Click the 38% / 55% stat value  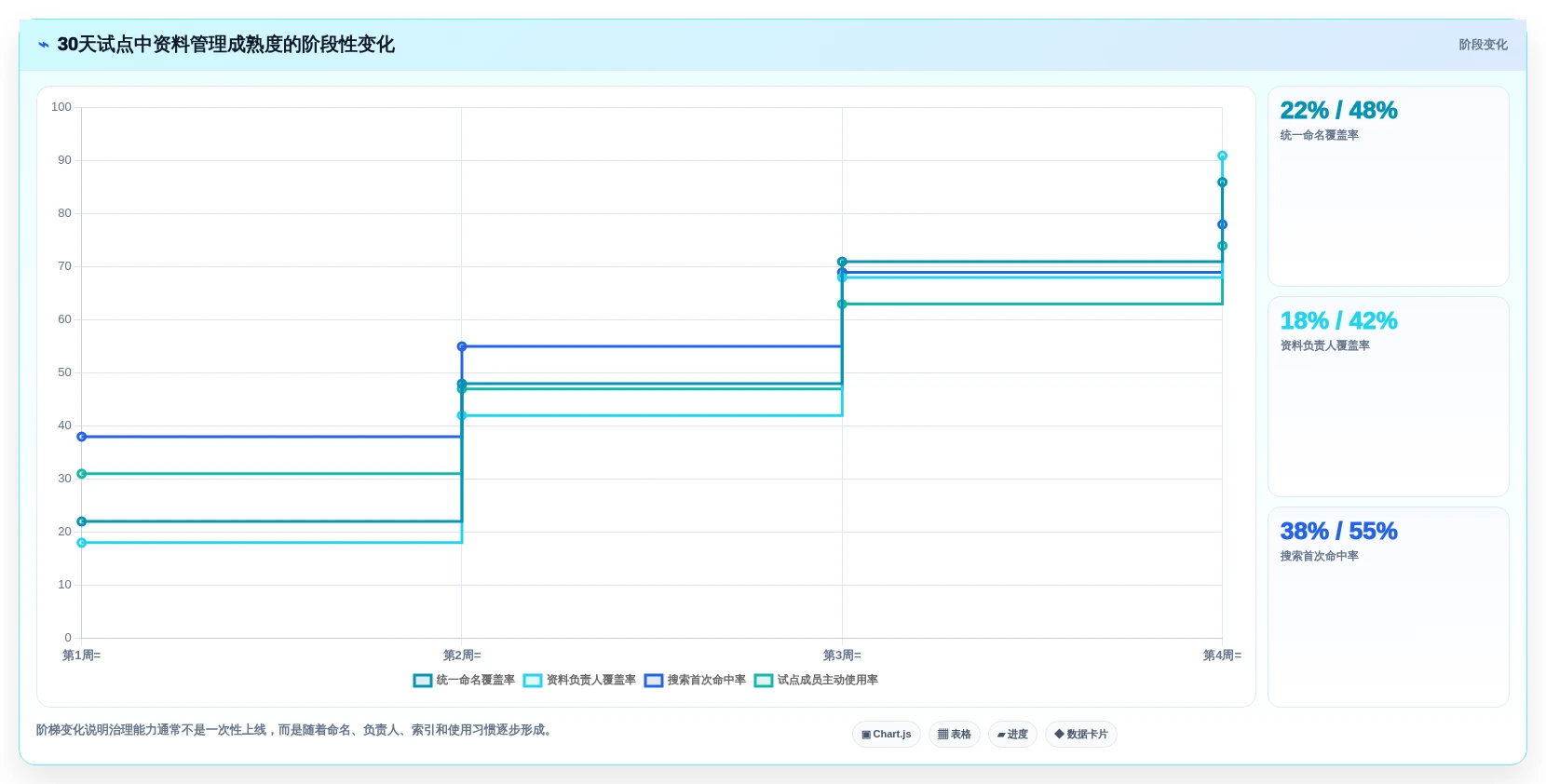[x=1338, y=532]
